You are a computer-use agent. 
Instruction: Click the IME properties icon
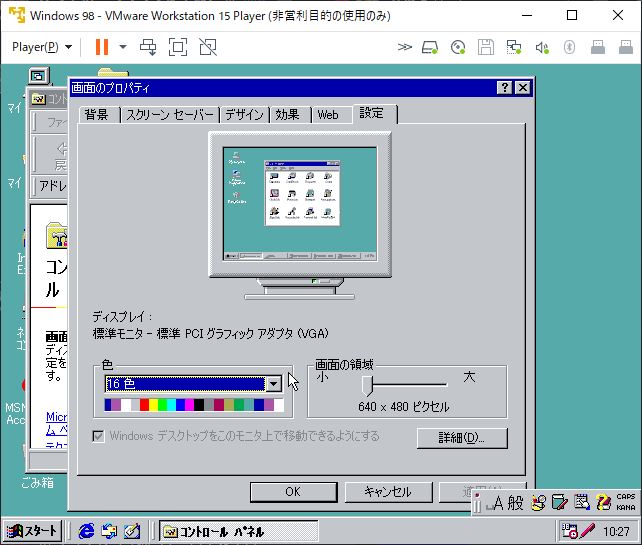[581, 503]
